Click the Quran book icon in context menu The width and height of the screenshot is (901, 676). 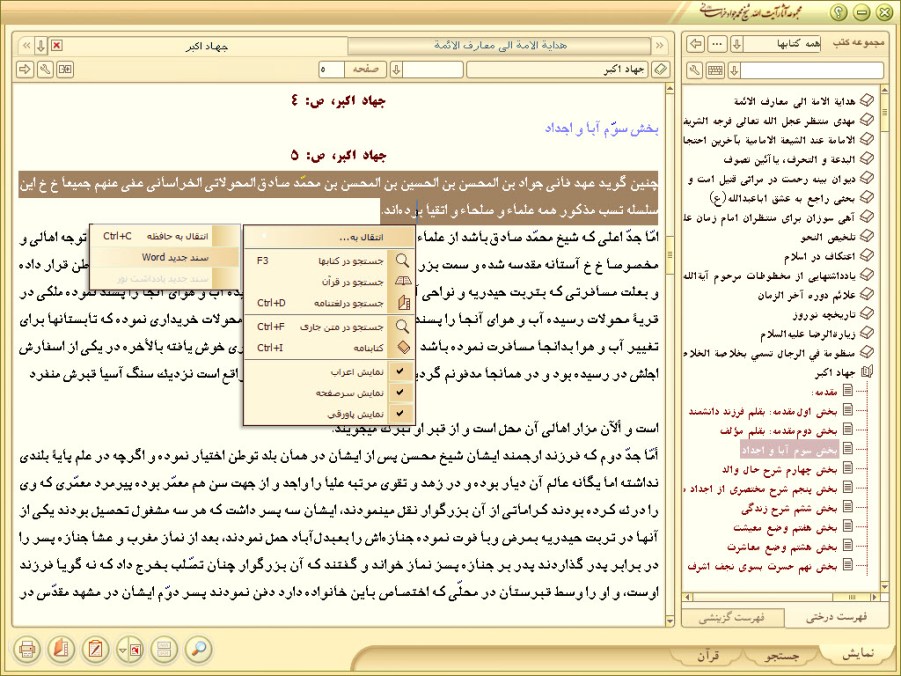click(403, 282)
